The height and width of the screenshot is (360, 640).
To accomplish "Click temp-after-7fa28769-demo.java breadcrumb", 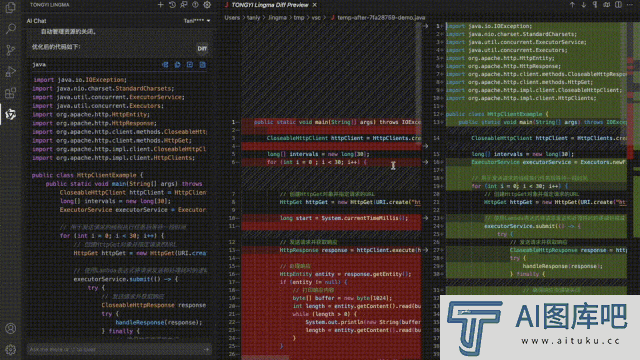I will pyautogui.click(x=381, y=18).
